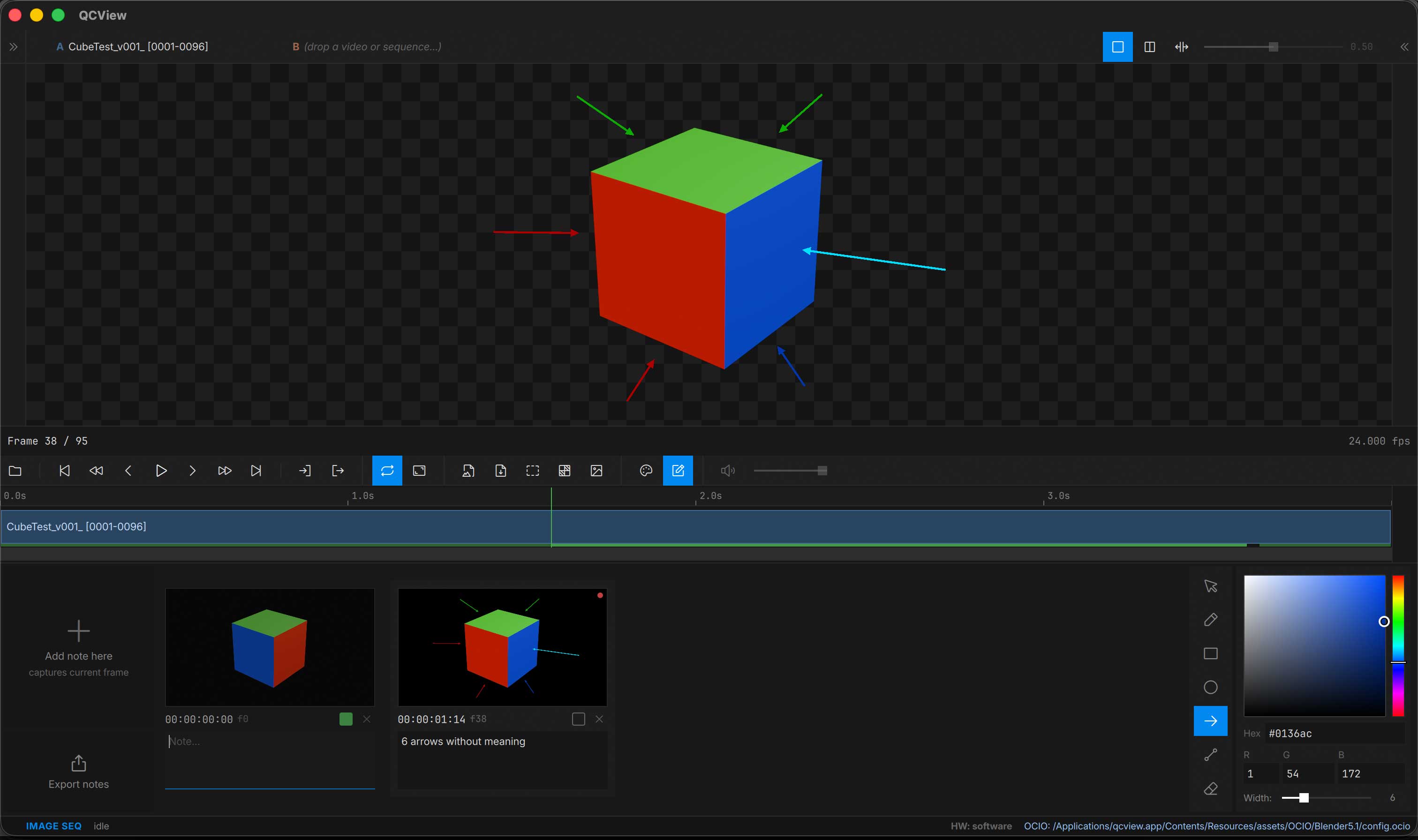Toggle the checkerboard transparency icon
This screenshot has height=840, width=1418.
(565, 471)
